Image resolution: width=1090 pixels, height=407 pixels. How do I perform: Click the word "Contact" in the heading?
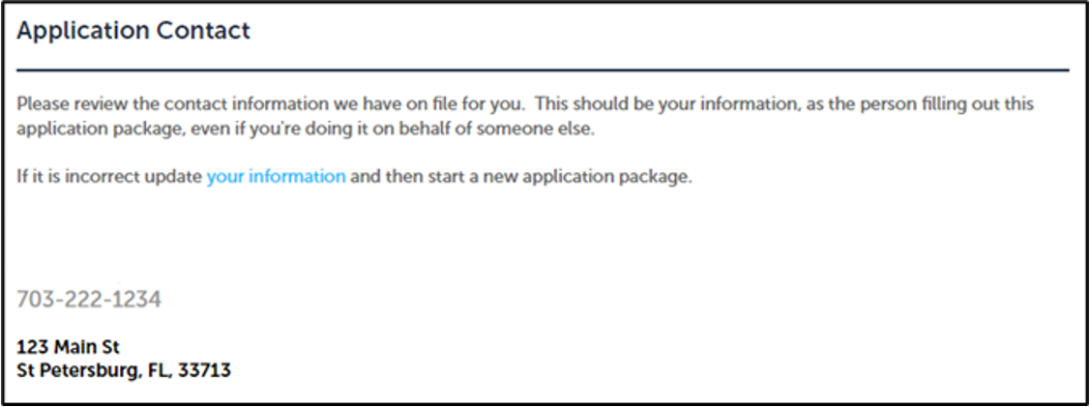coord(209,32)
